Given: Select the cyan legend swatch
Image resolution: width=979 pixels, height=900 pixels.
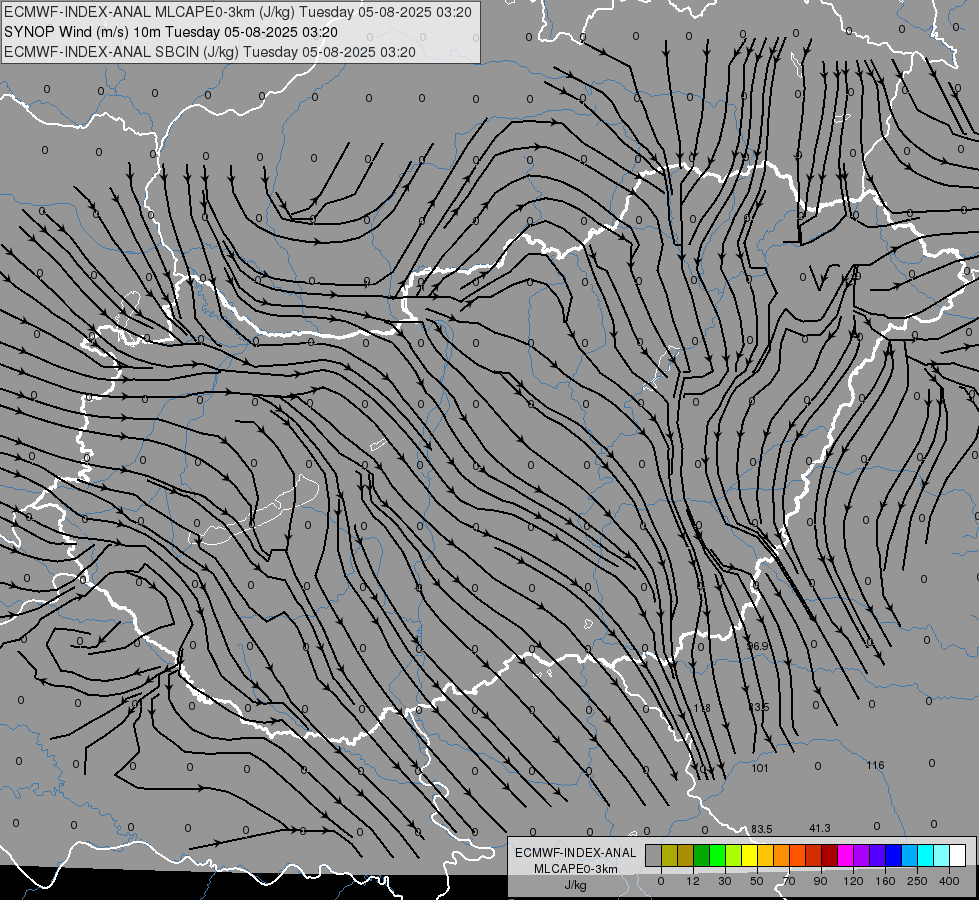Looking at the screenshot, I should pos(926,855).
